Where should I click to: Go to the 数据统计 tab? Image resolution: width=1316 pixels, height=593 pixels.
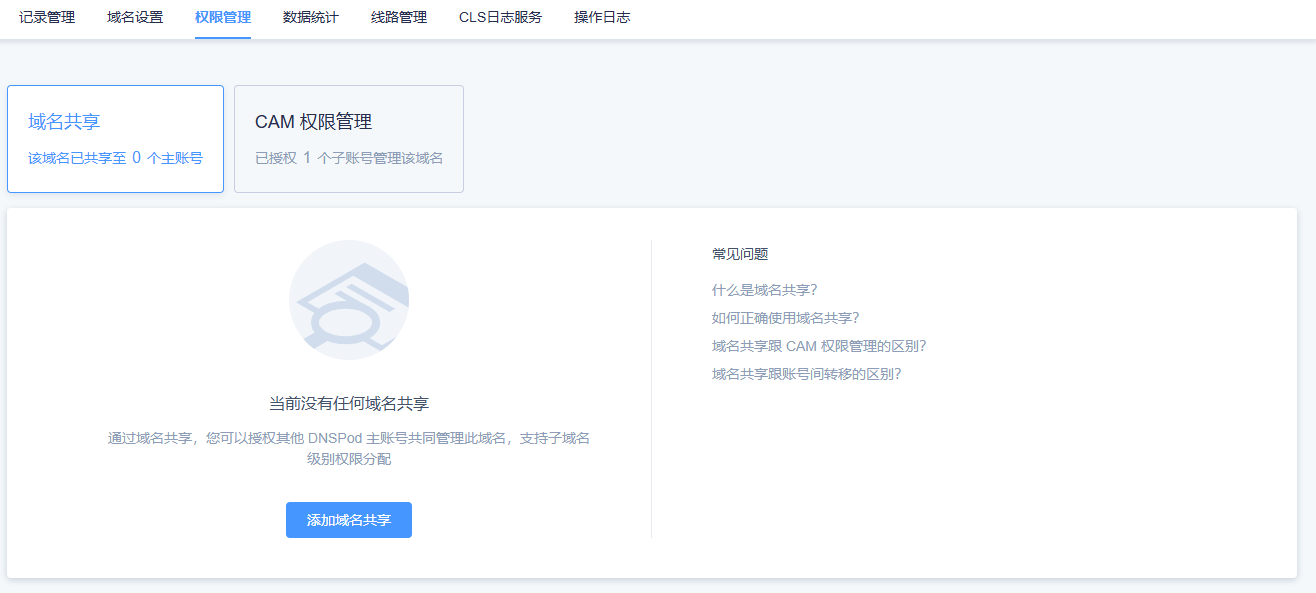[311, 17]
